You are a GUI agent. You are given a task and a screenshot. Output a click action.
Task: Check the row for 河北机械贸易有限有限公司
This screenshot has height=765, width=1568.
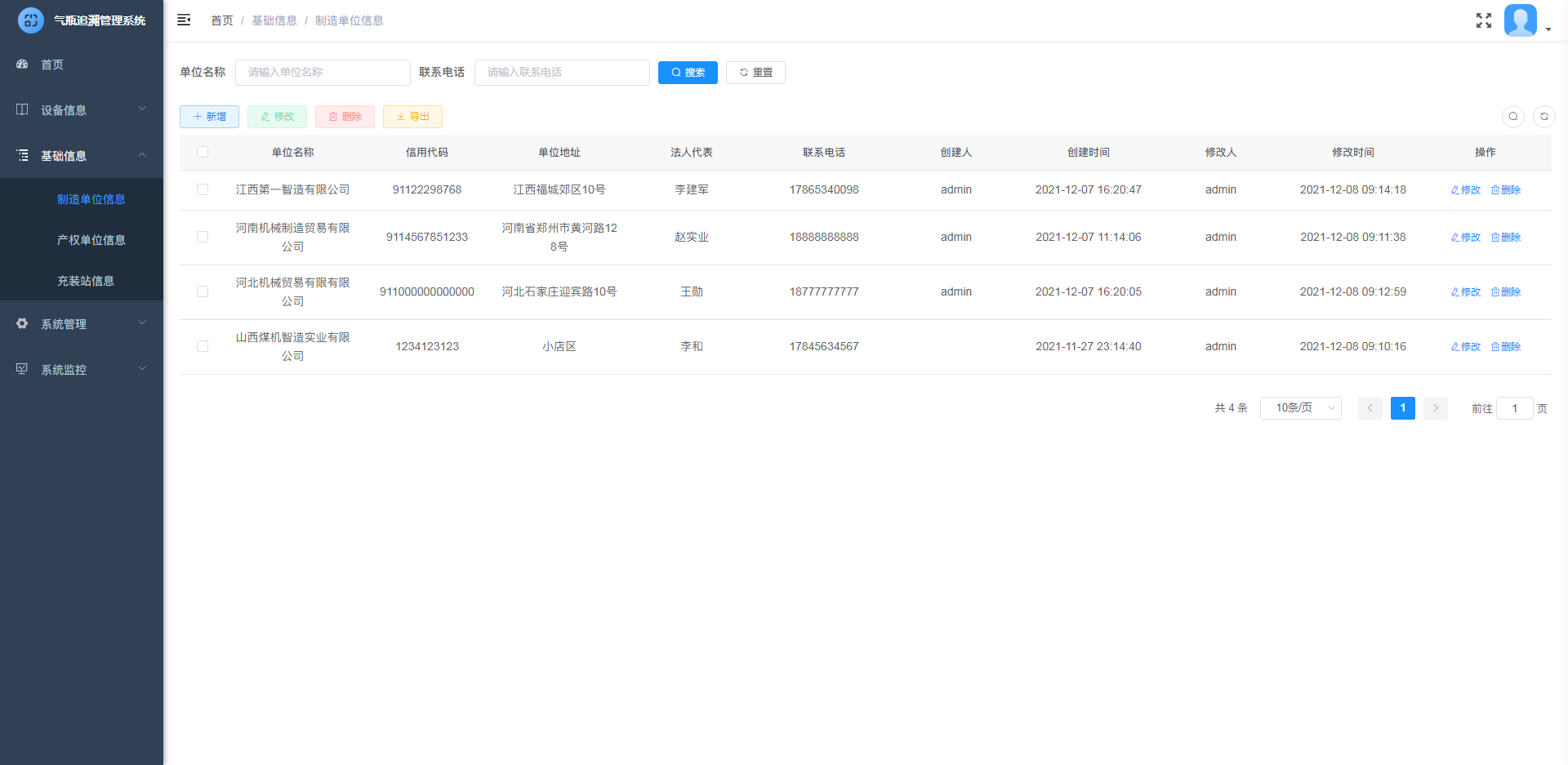[203, 291]
